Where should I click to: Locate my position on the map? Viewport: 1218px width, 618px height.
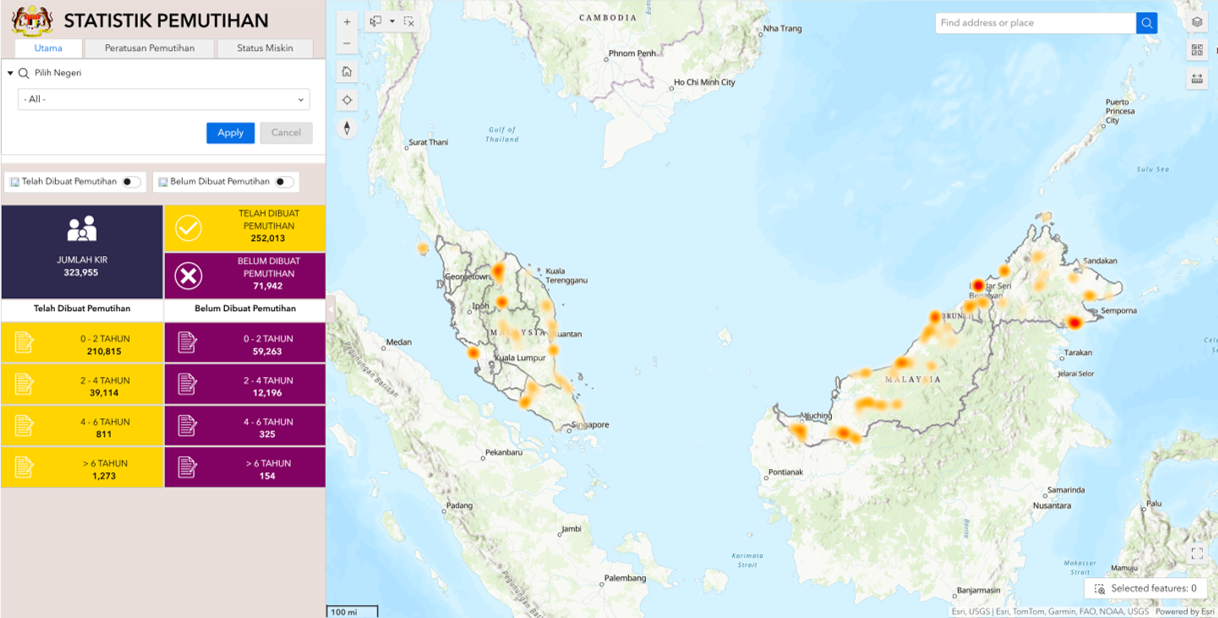point(347,100)
